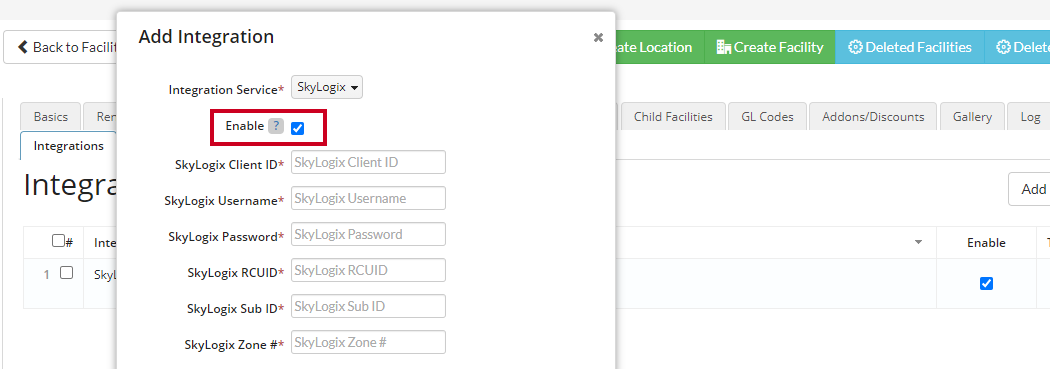Click the Deleted Facilities button
This screenshot has width=1050, height=369.
(910, 47)
